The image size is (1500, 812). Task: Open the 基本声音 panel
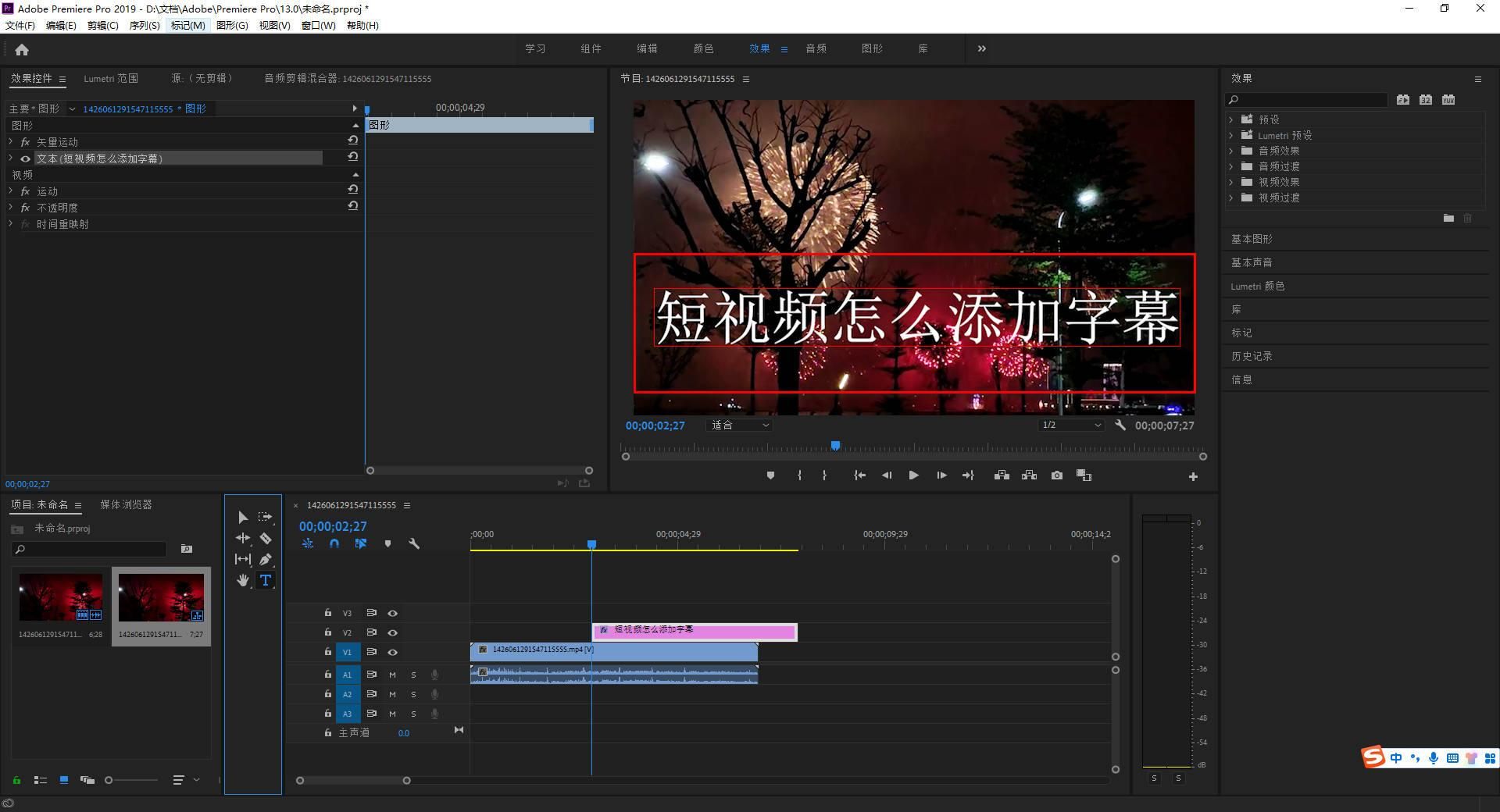1252,262
